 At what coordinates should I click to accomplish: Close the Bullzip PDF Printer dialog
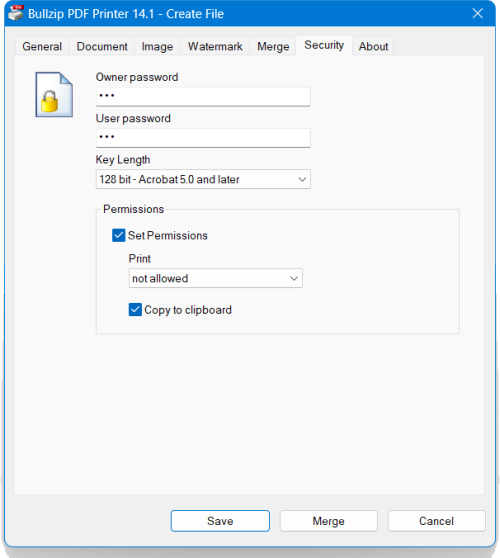point(477,14)
